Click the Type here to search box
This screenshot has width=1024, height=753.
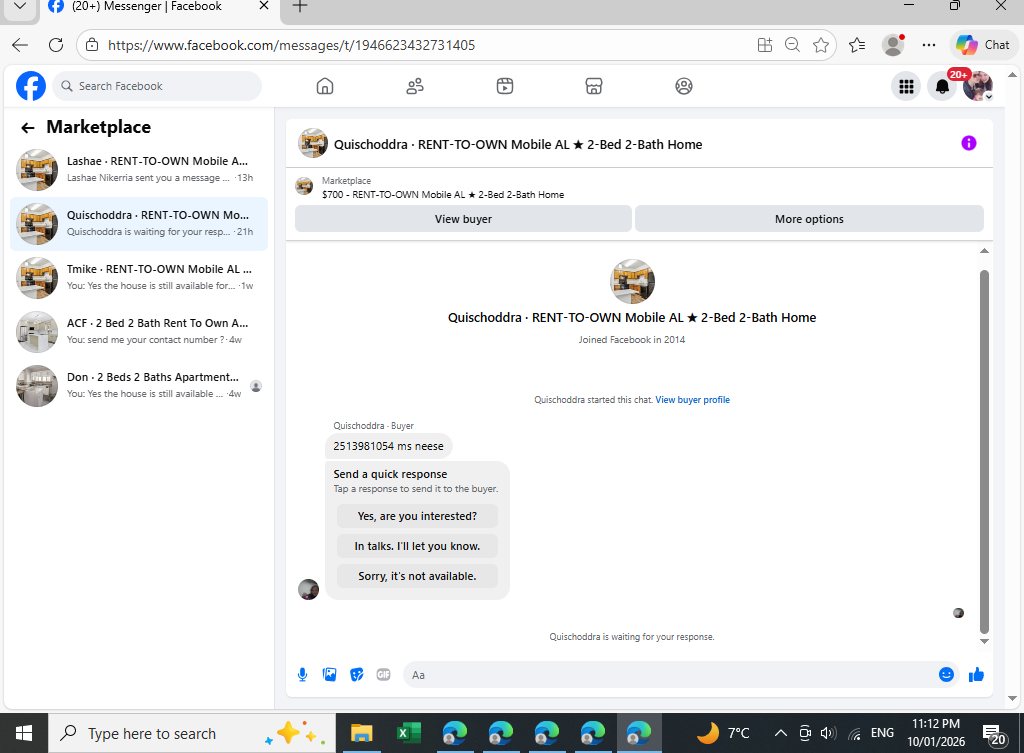191,733
